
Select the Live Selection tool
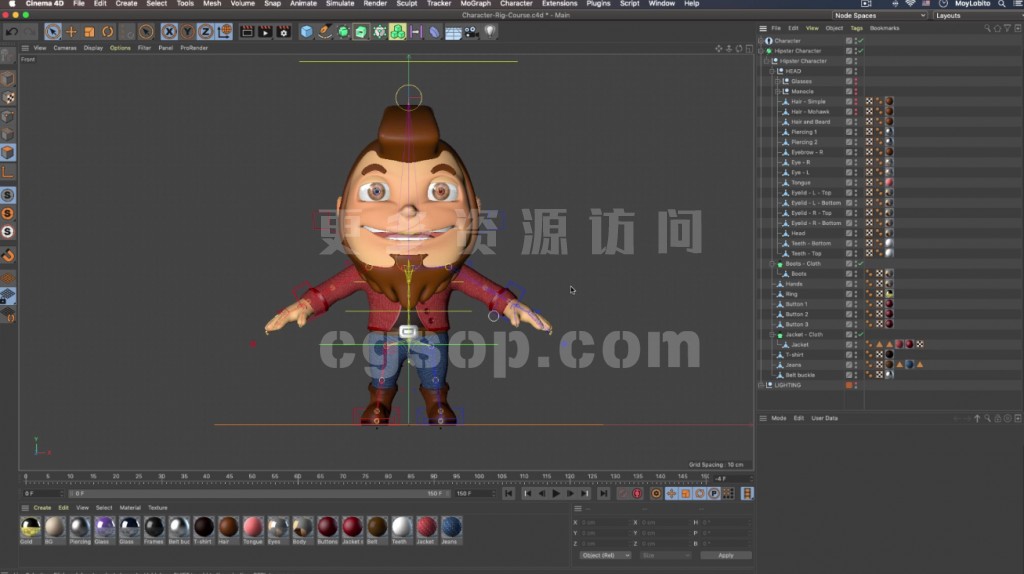pyautogui.click(x=53, y=31)
